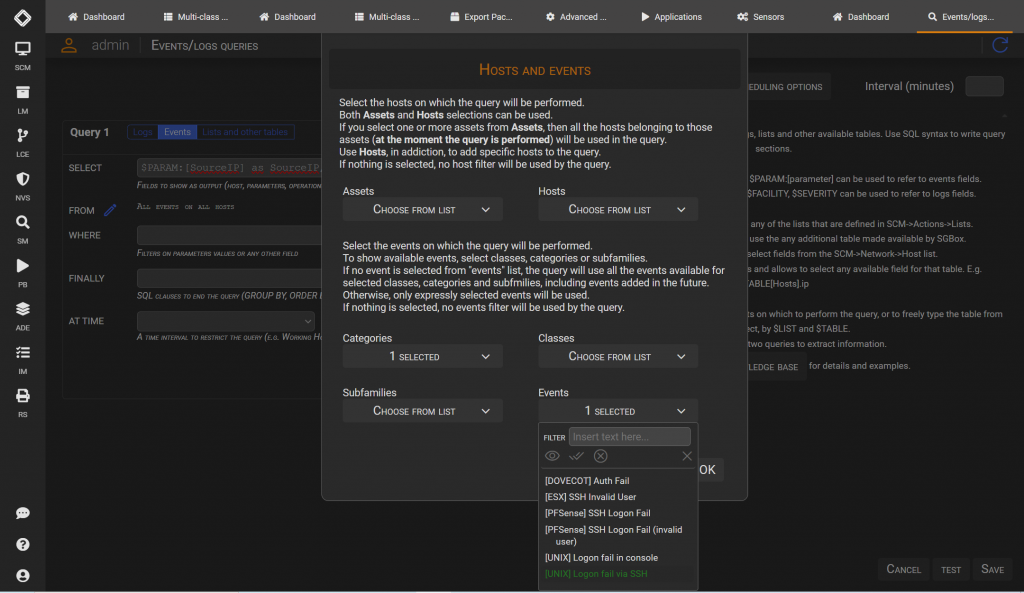Open the first Multi-class tab
Screen dimensions: 1024x593
tap(195, 17)
